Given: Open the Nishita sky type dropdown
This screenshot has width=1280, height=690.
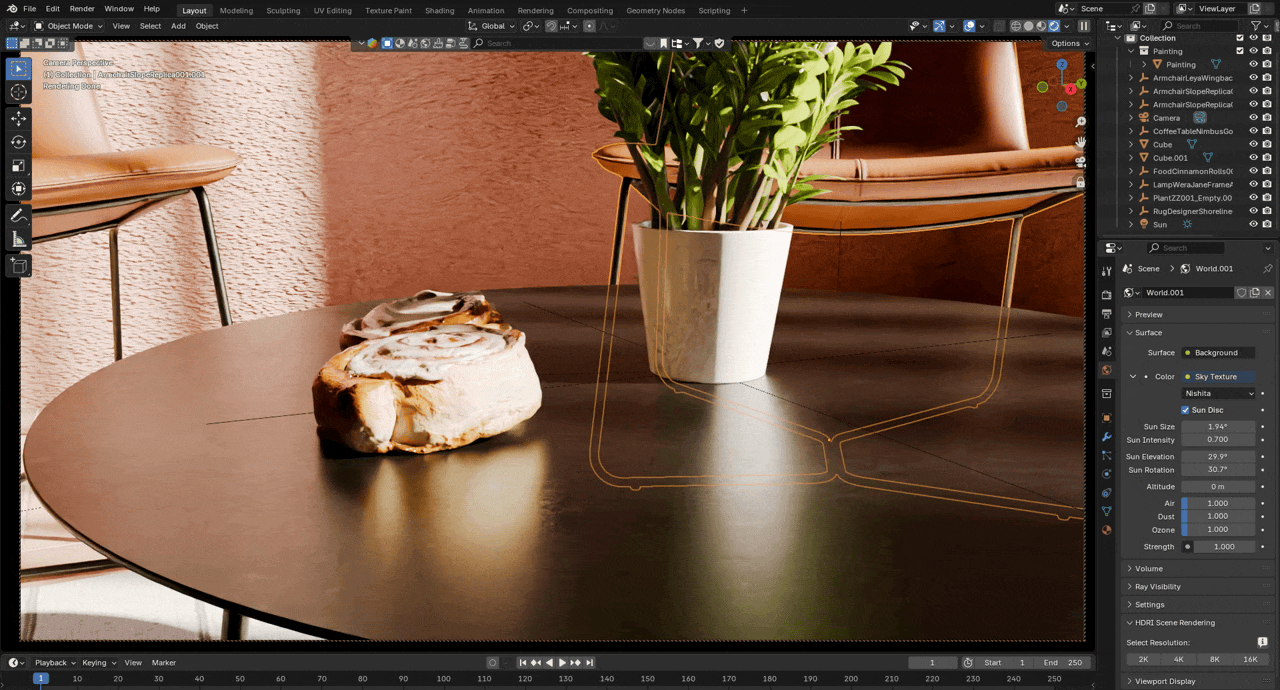Looking at the screenshot, I should (1218, 394).
